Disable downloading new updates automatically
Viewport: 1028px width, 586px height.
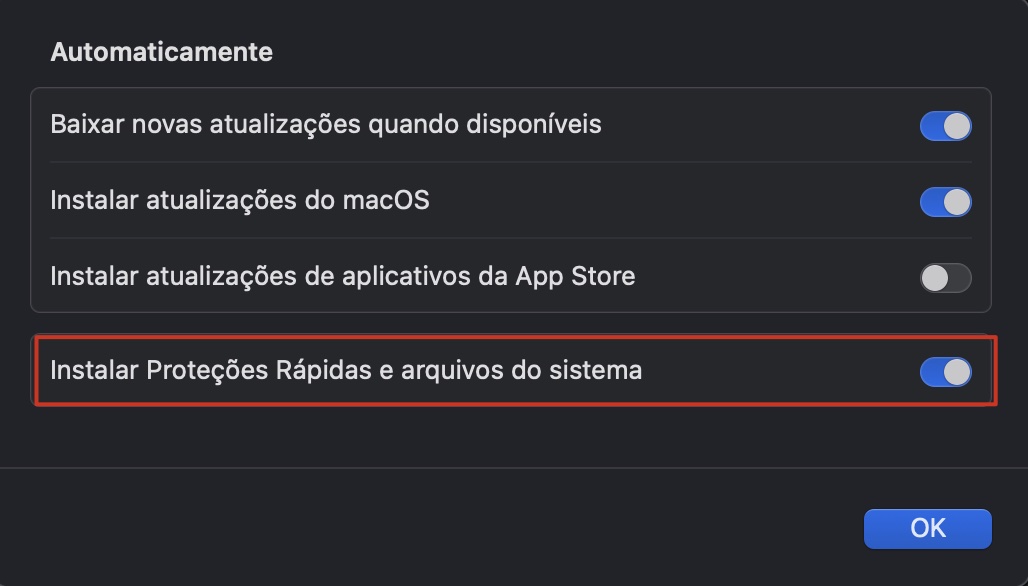[944, 125]
